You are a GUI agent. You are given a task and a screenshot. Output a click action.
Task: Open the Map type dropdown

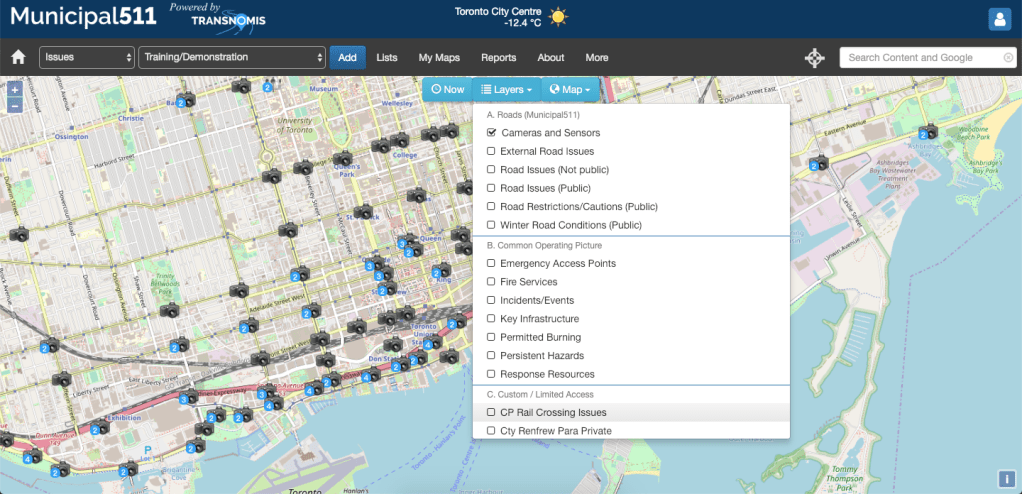[x=570, y=89]
